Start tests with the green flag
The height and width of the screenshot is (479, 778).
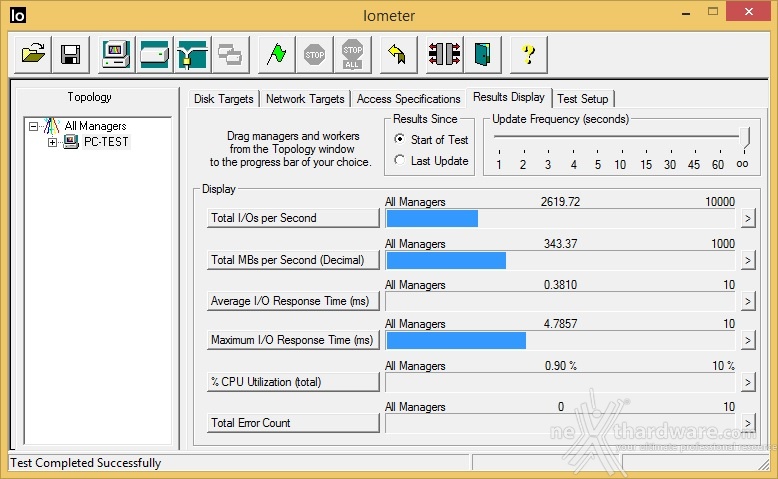click(x=276, y=54)
